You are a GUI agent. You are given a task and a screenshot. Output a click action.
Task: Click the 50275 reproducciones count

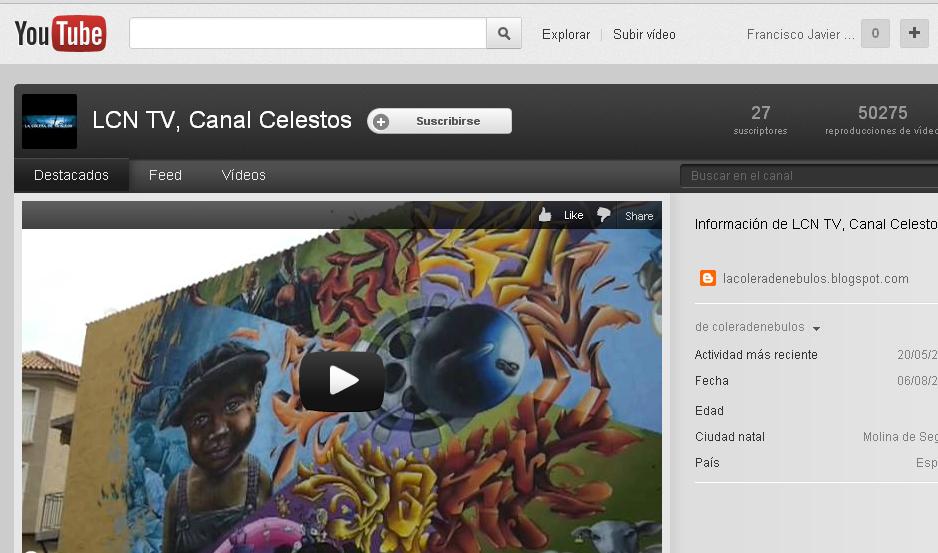[881, 120]
